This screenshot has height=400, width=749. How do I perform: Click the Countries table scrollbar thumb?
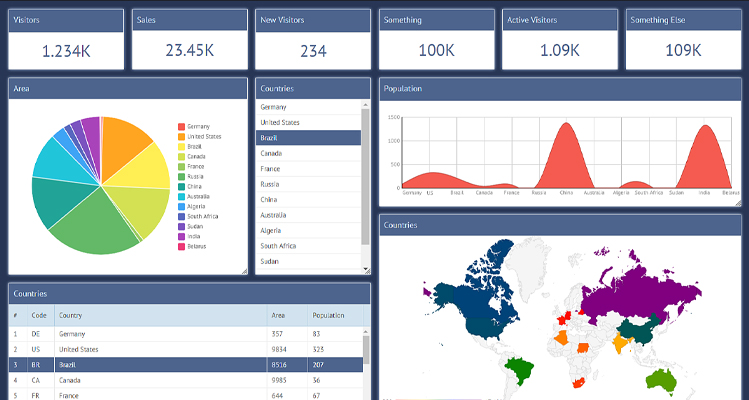point(366,350)
